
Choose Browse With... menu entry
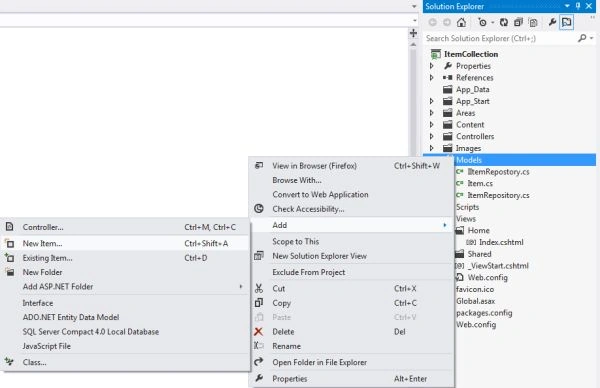[x=352, y=180]
